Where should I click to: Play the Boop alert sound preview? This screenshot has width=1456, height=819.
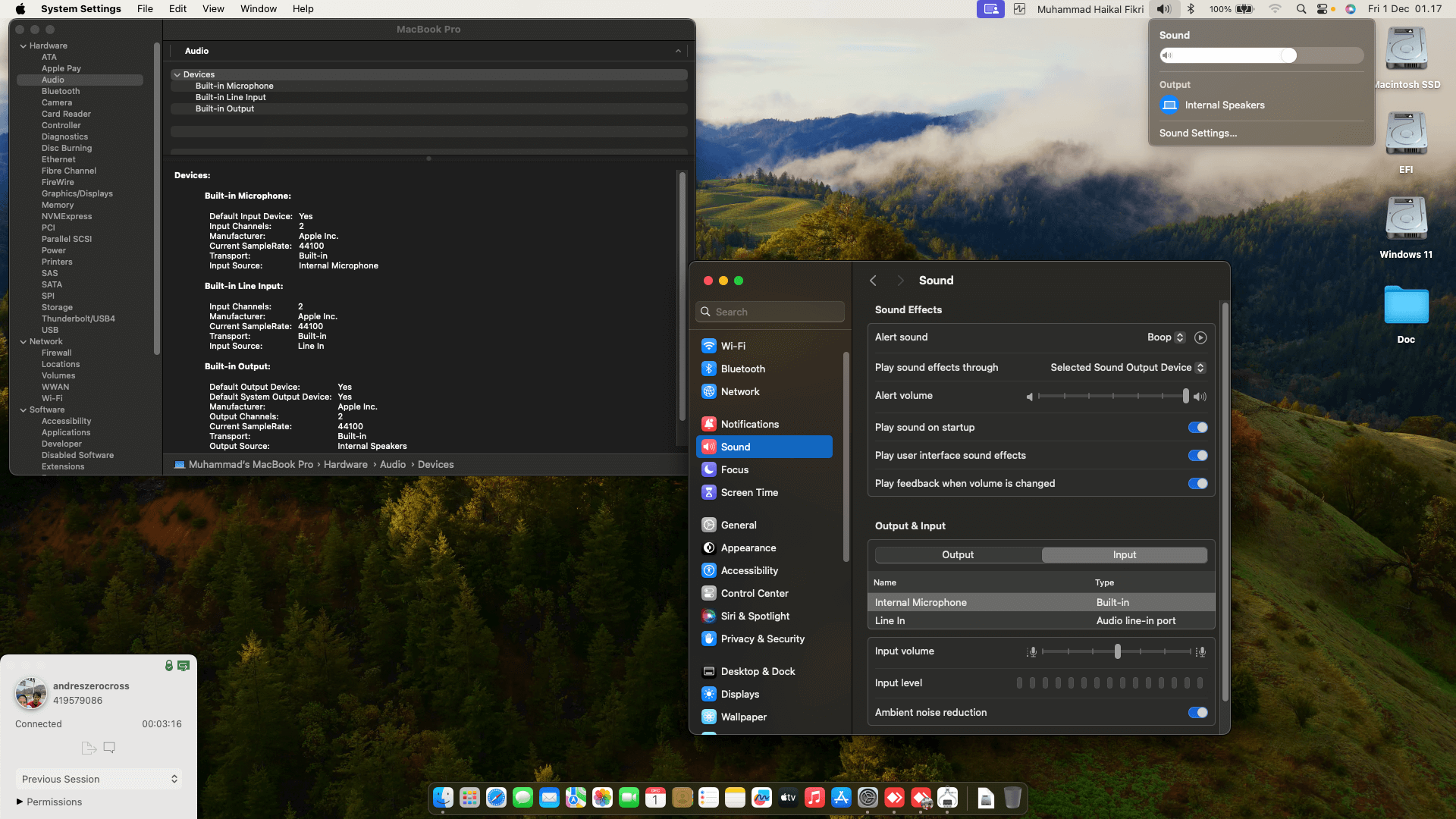coord(1200,337)
